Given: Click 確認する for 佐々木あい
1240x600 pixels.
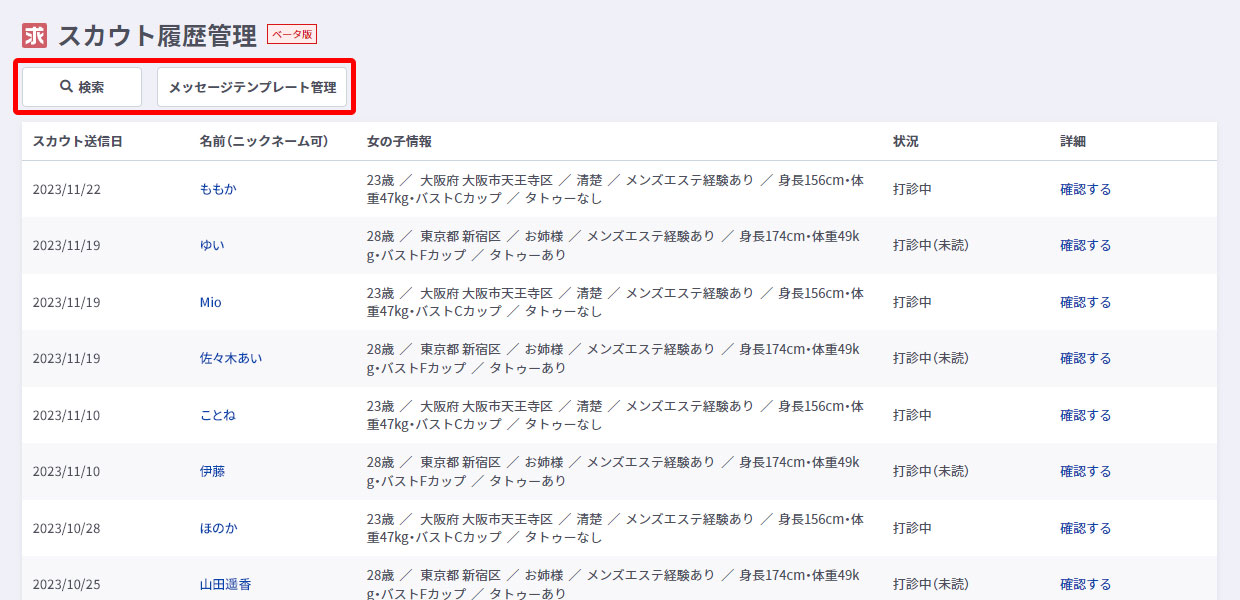Looking at the screenshot, I should [x=1085, y=358].
